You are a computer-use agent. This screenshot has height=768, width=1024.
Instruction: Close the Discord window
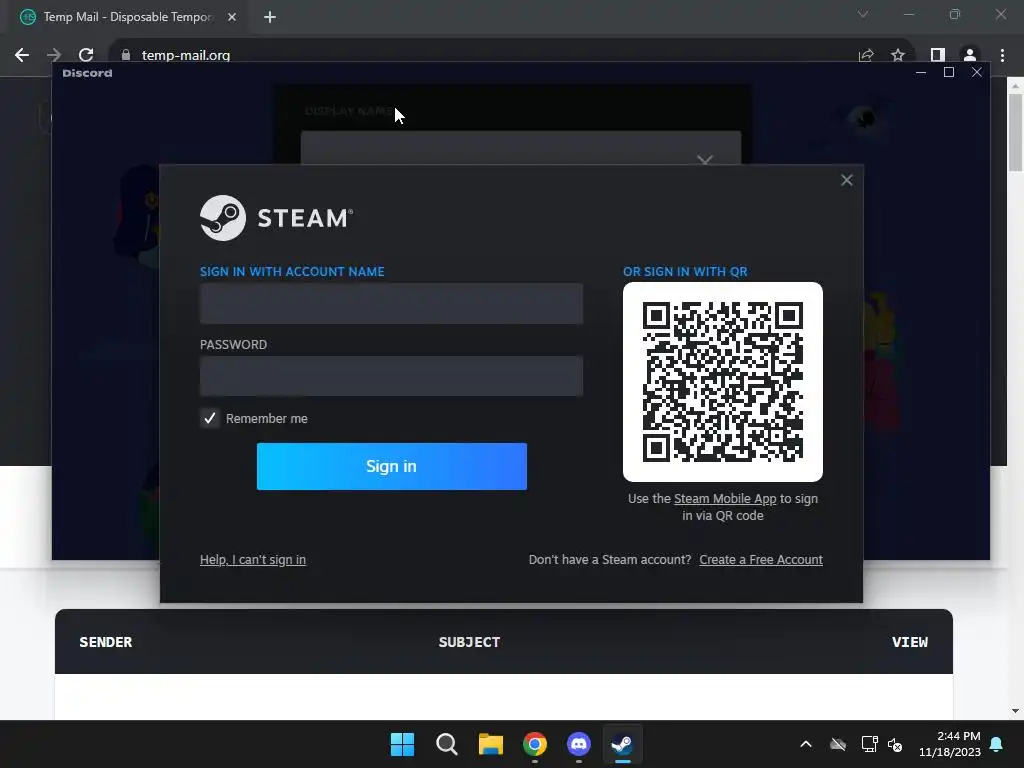977,72
